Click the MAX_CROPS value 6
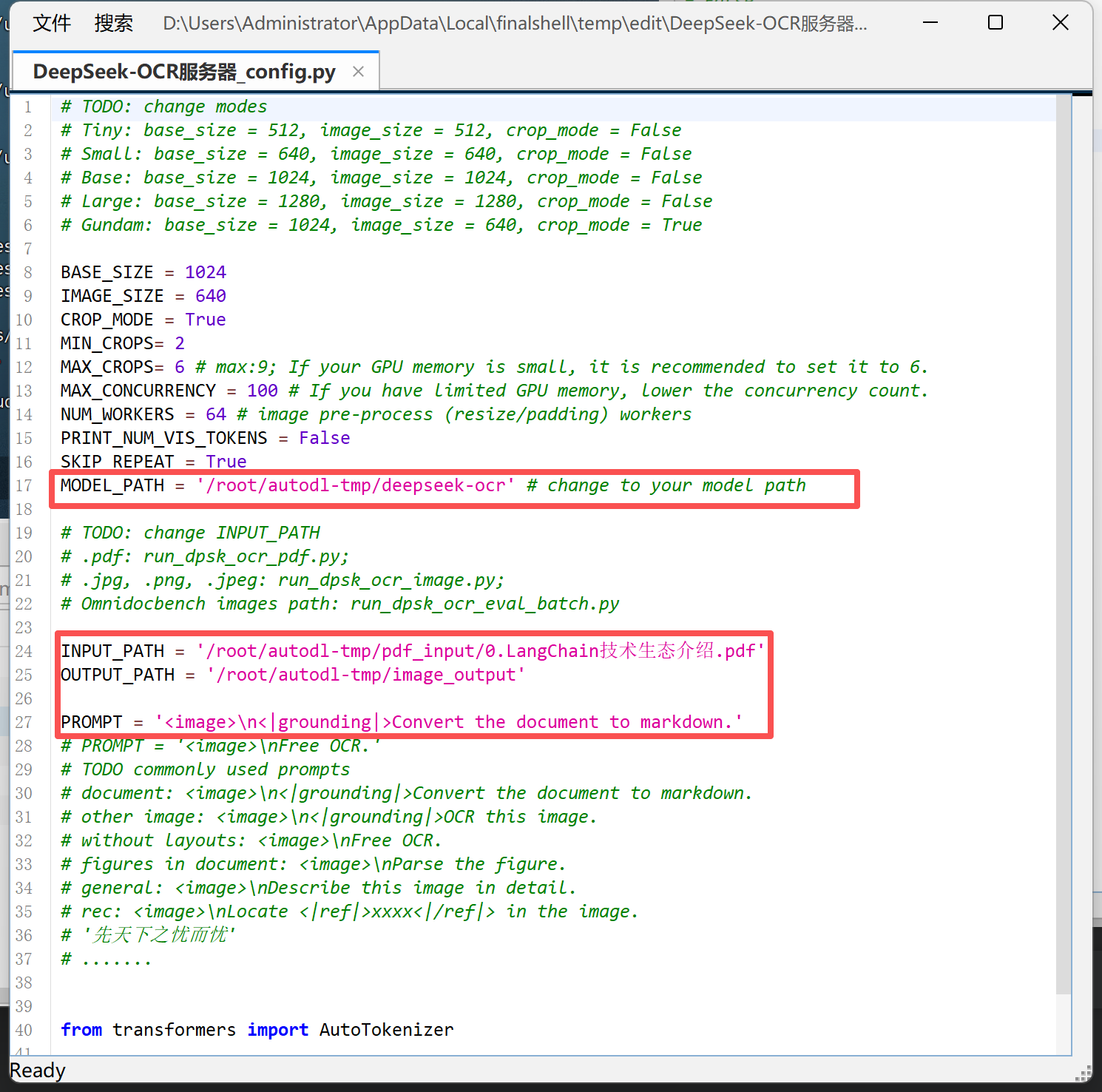The image size is (1102, 1092). (x=180, y=367)
